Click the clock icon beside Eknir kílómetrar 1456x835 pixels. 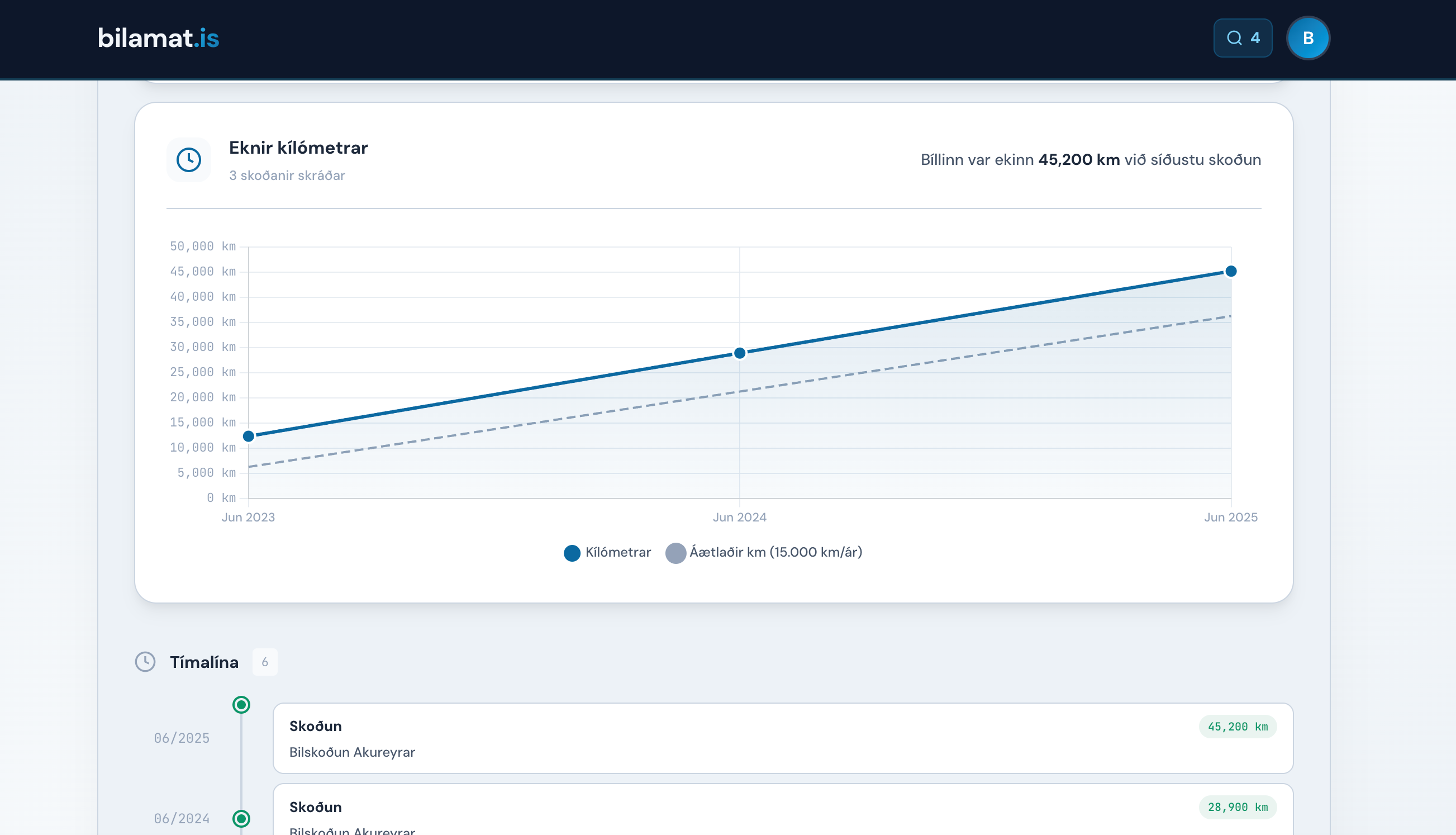[x=189, y=160]
